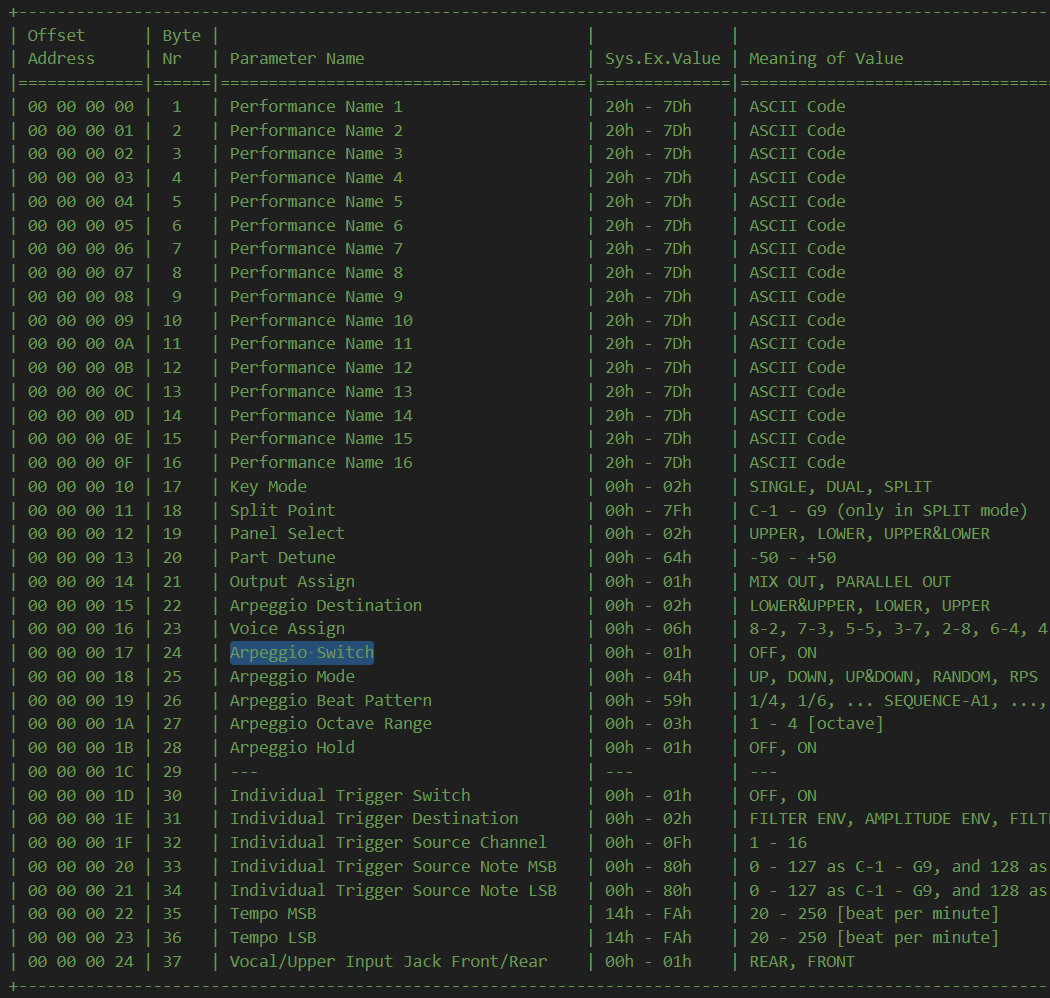
Task: Click the Sys.Ex.Value column header
Action: coord(662,59)
